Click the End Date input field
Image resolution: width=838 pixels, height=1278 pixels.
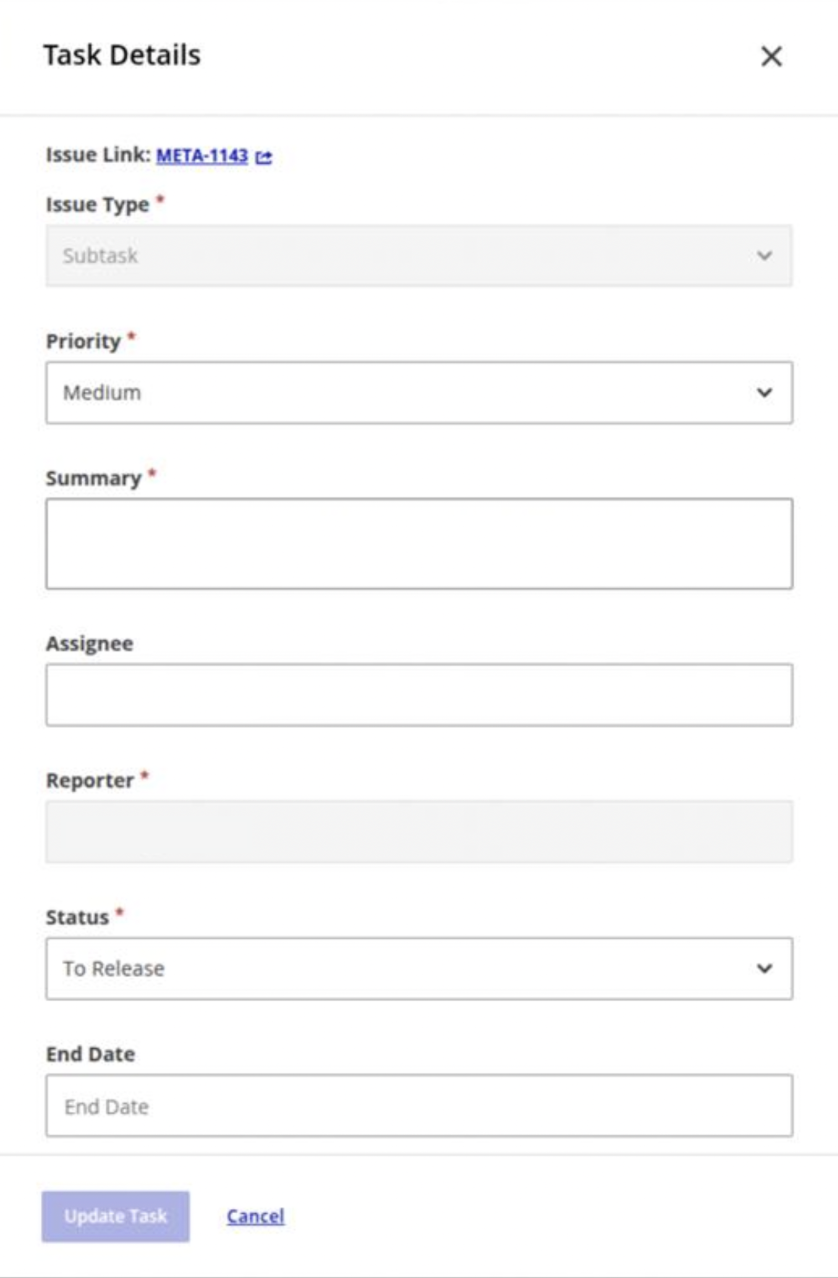(419, 1106)
